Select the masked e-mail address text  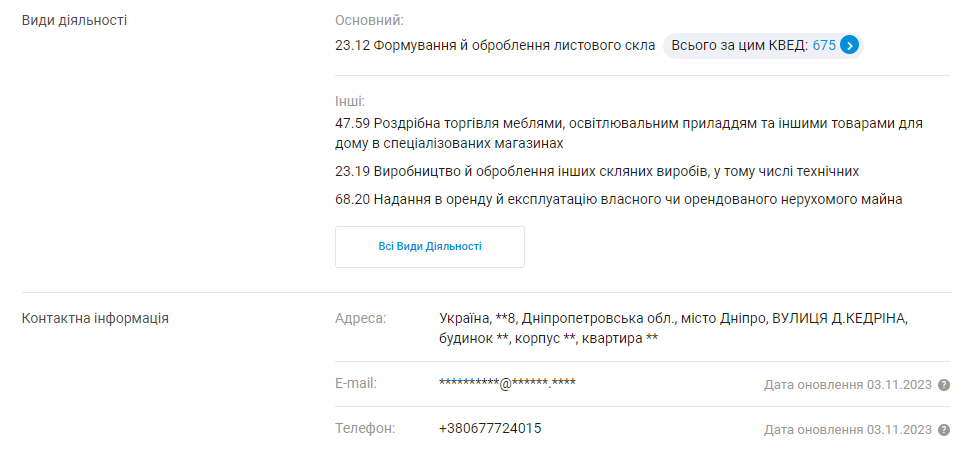coord(507,383)
